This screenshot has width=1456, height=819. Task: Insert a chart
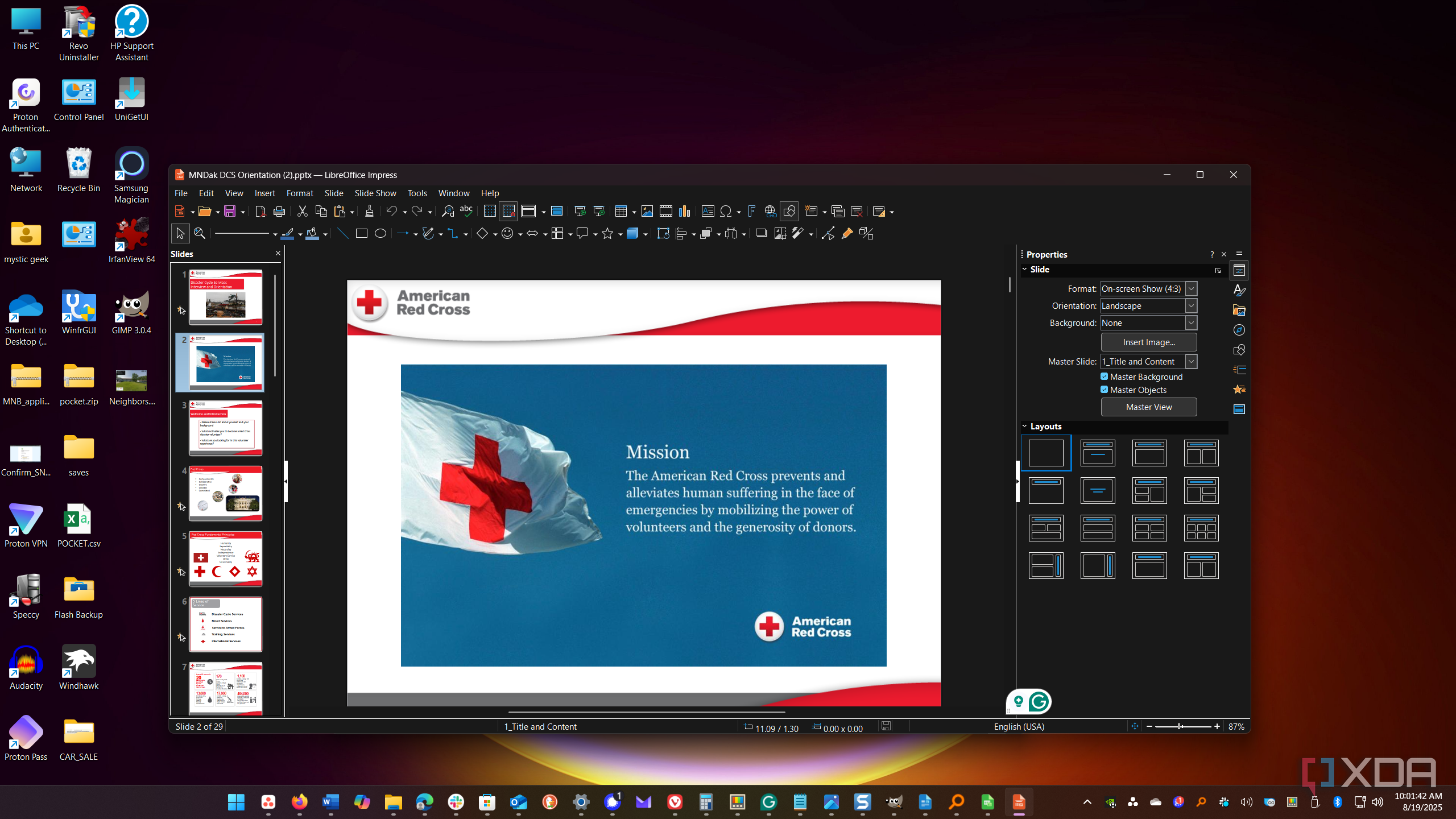(x=685, y=212)
